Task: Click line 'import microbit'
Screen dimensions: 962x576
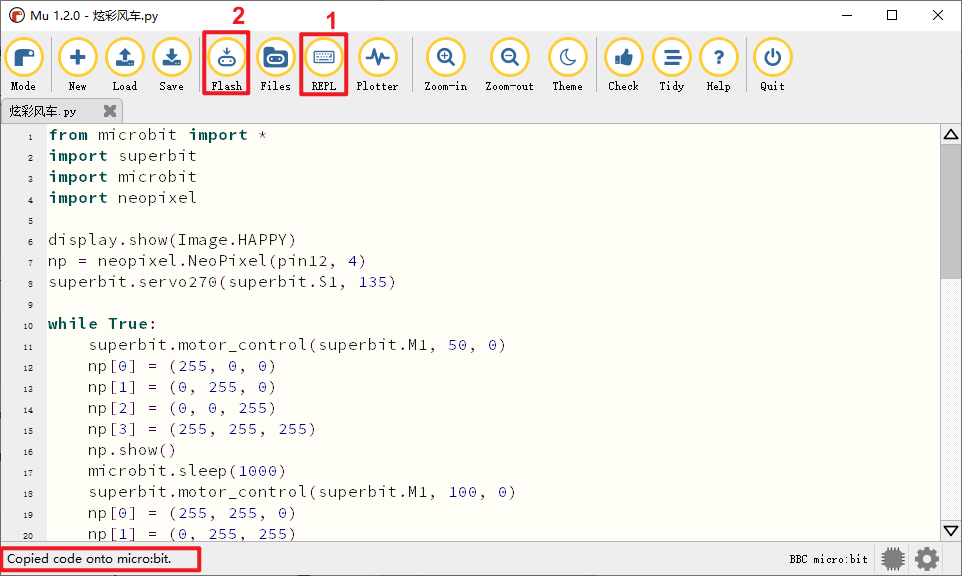Action: (x=123, y=177)
